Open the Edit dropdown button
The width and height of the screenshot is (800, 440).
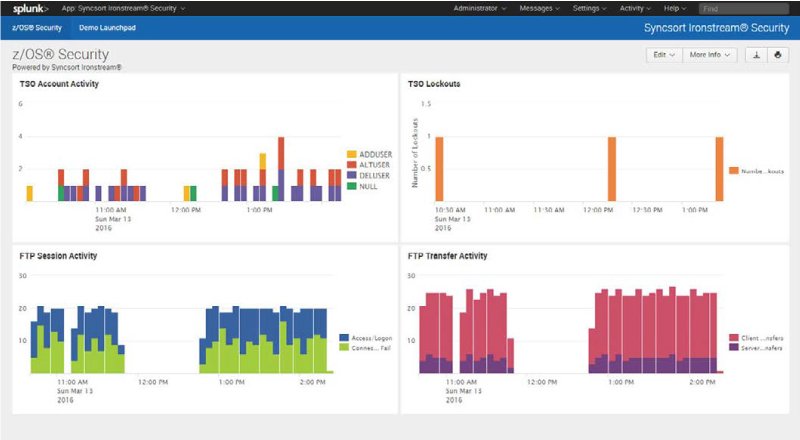pyautogui.click(x=664, y=55)
